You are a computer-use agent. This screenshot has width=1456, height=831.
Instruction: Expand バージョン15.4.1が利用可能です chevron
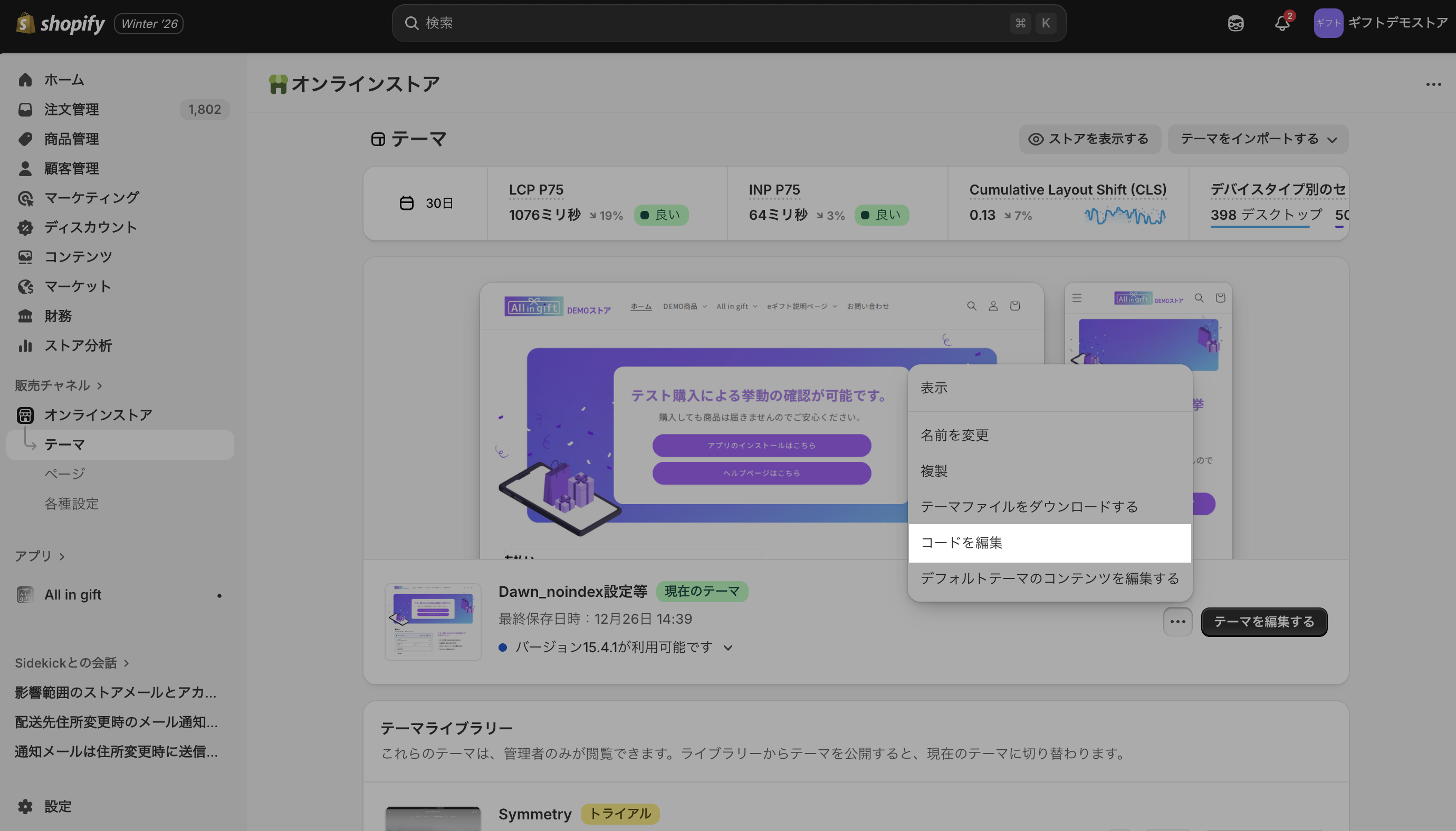pyautogui.click(x=728, y=647)
